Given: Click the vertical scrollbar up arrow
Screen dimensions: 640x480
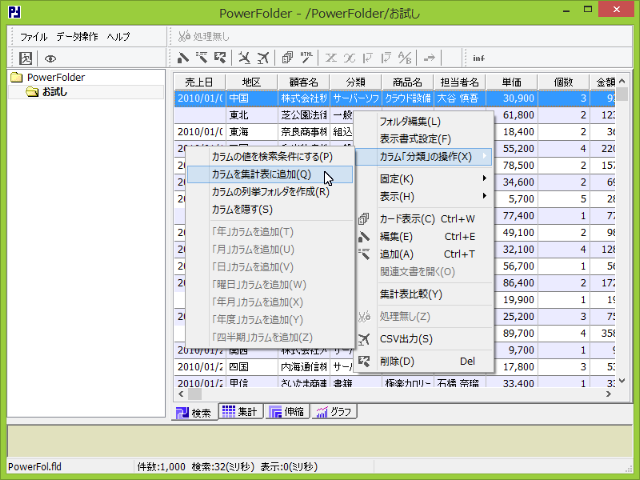Looking at the screenshot, I should click(x=622, y=81).
